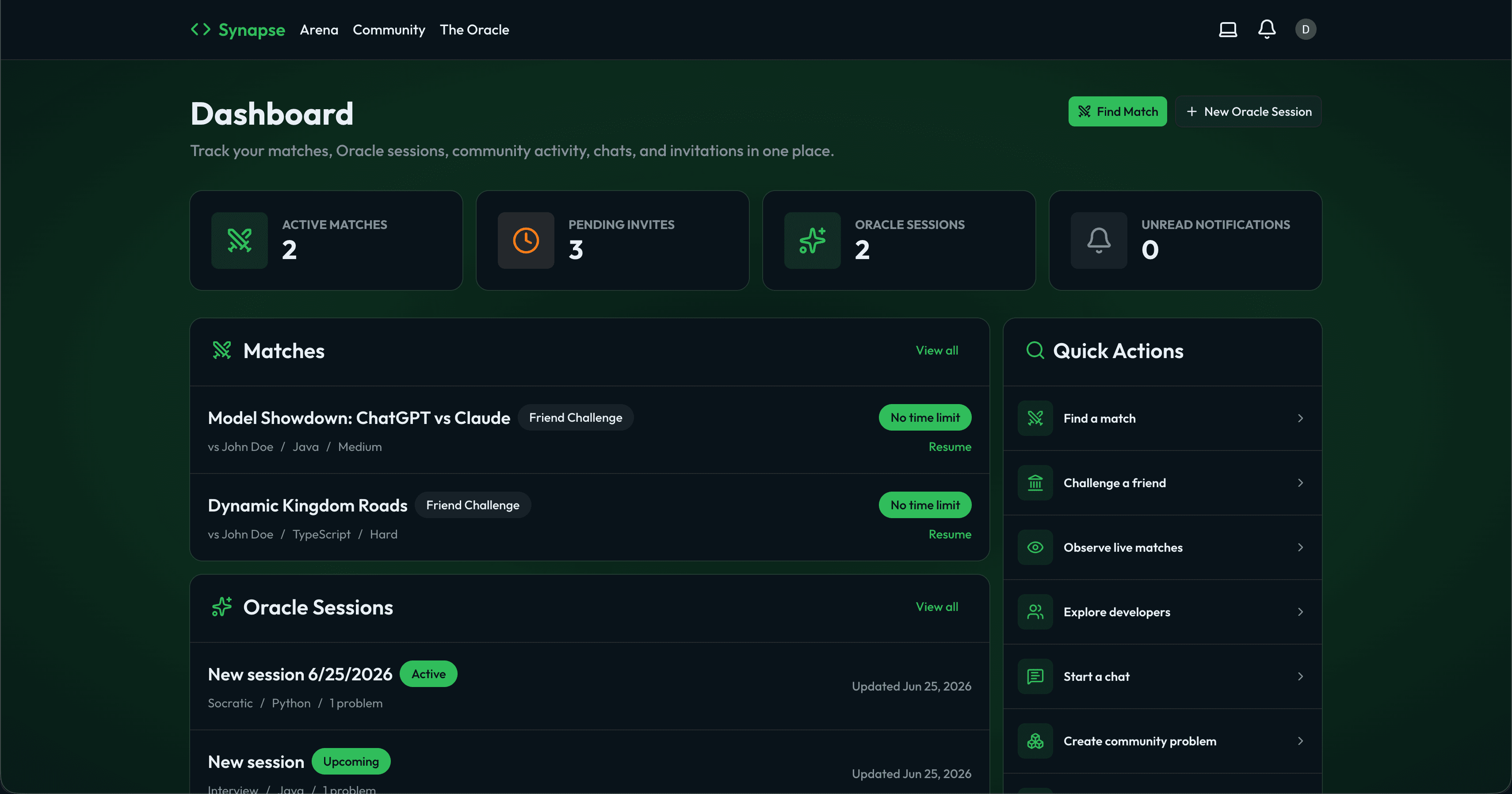Click the orange clock Pending Invites icon
The height and width of the screenshot is (794, 1512).
(526, 240)
